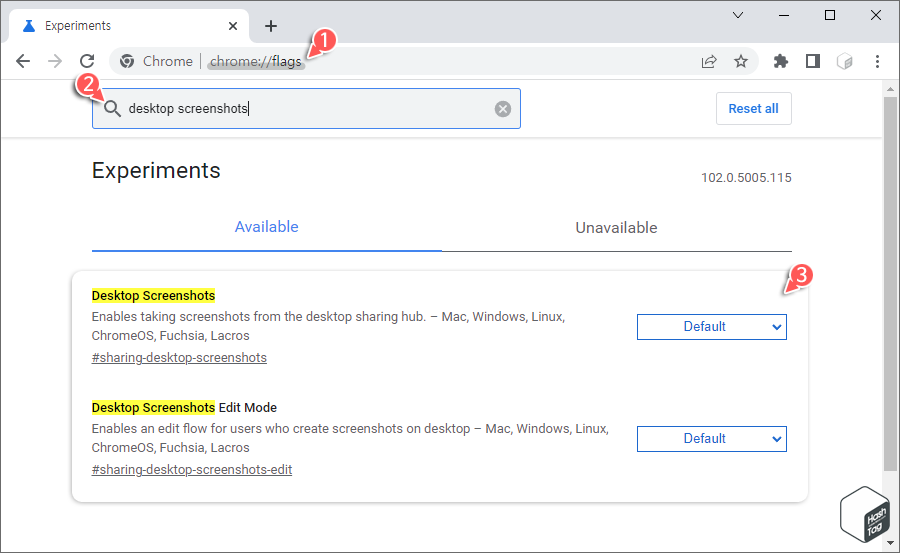Click the cube extension icon in toolbar

pos(845,61)
